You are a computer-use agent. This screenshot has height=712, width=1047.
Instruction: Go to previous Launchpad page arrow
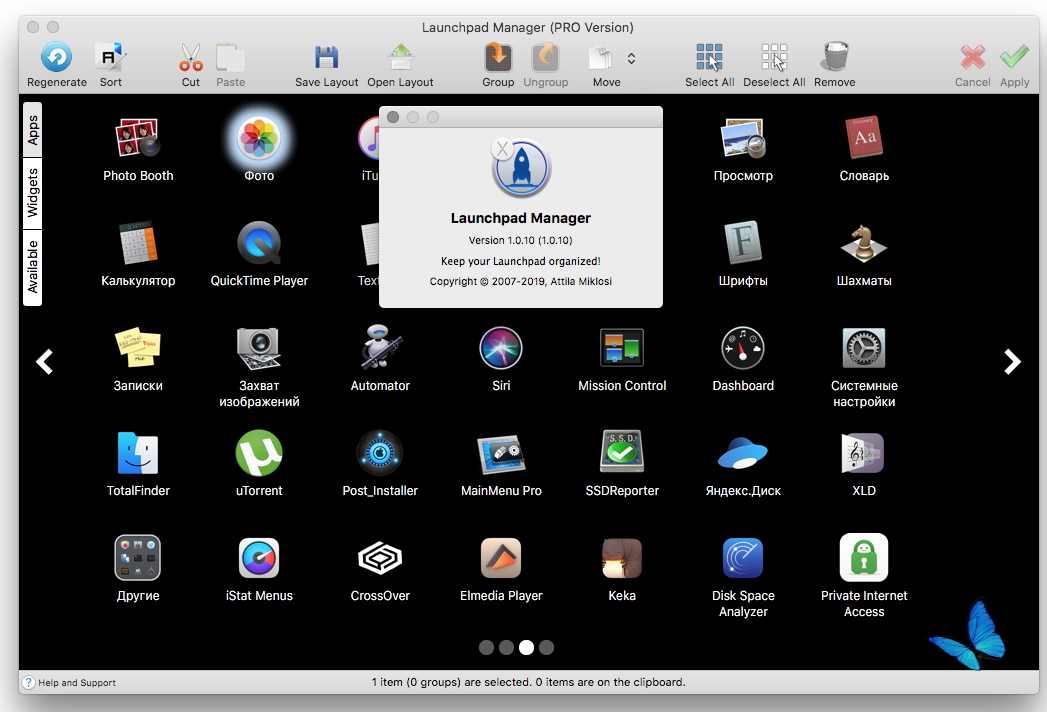pyautogui.click(x=44, y=362)
